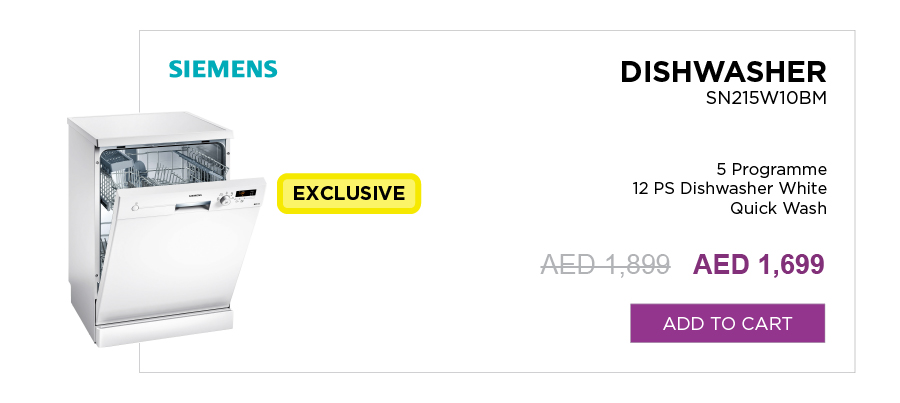Click the discounted price AED 1,699
Viewport: 900px width, 403px height.
click(x=758, y=265)
